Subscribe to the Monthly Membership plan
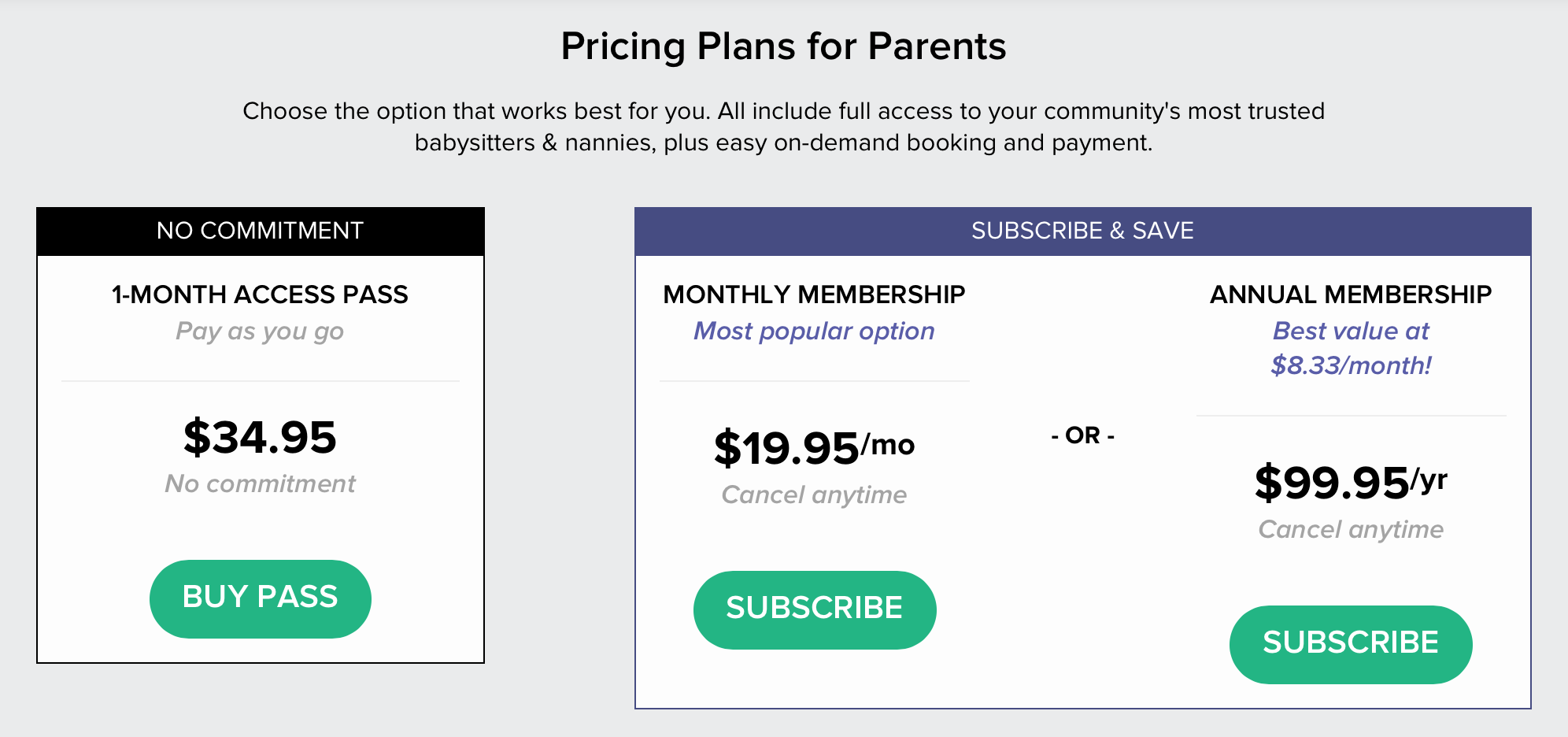This screenshot has width=1568, height=737. [x=815, y=609]
